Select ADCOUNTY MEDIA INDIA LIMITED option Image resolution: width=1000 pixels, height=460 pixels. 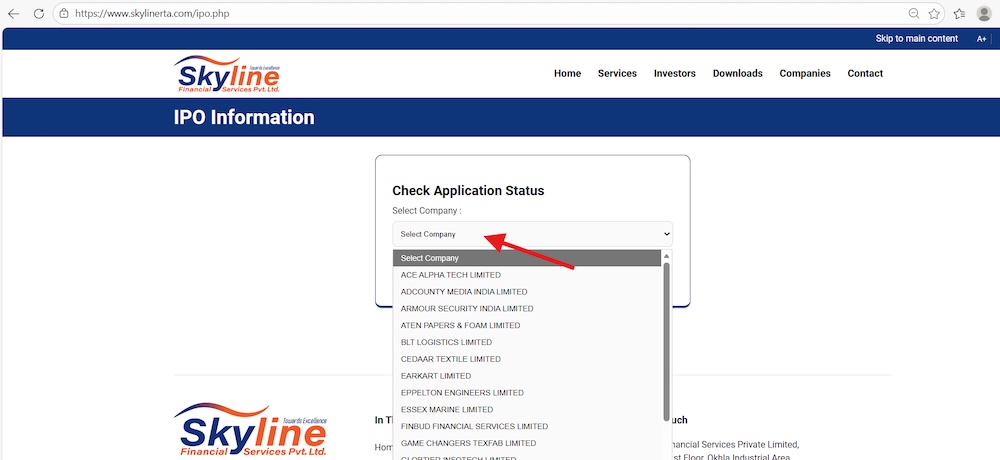pos(527,292)
